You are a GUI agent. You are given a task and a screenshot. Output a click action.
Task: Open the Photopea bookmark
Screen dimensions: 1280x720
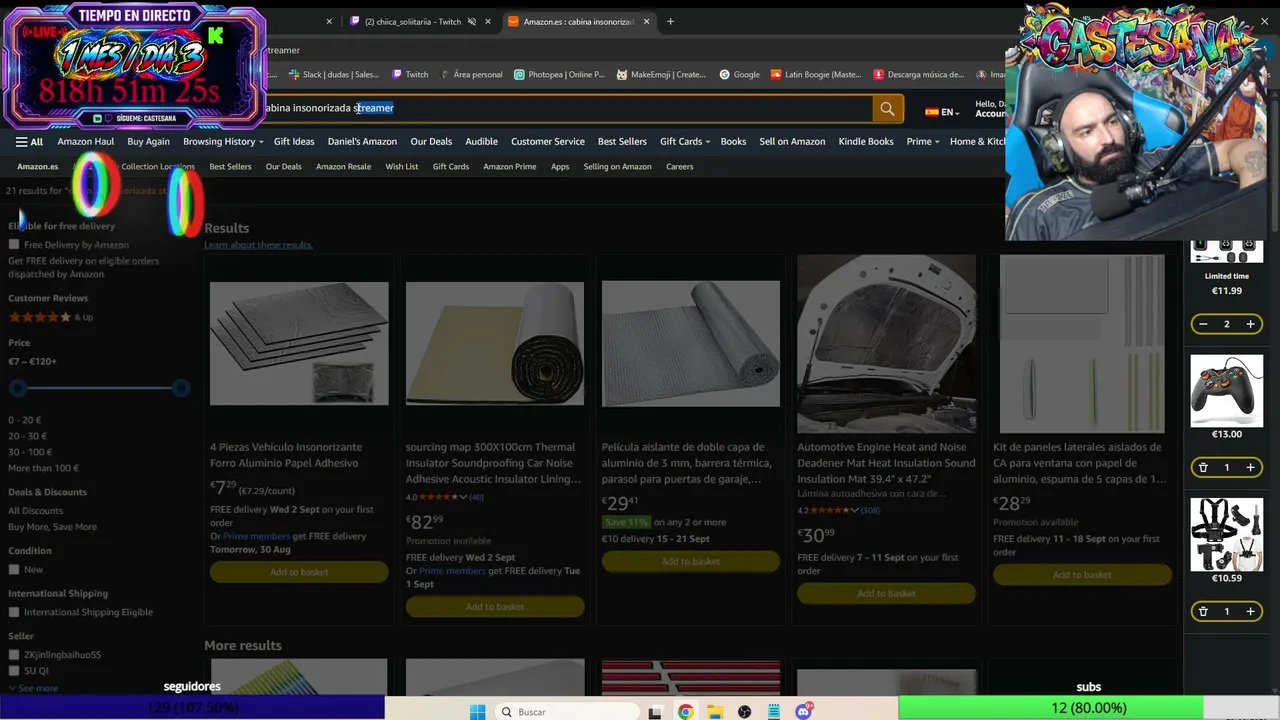pyautogui.click(x=559, y=74)
